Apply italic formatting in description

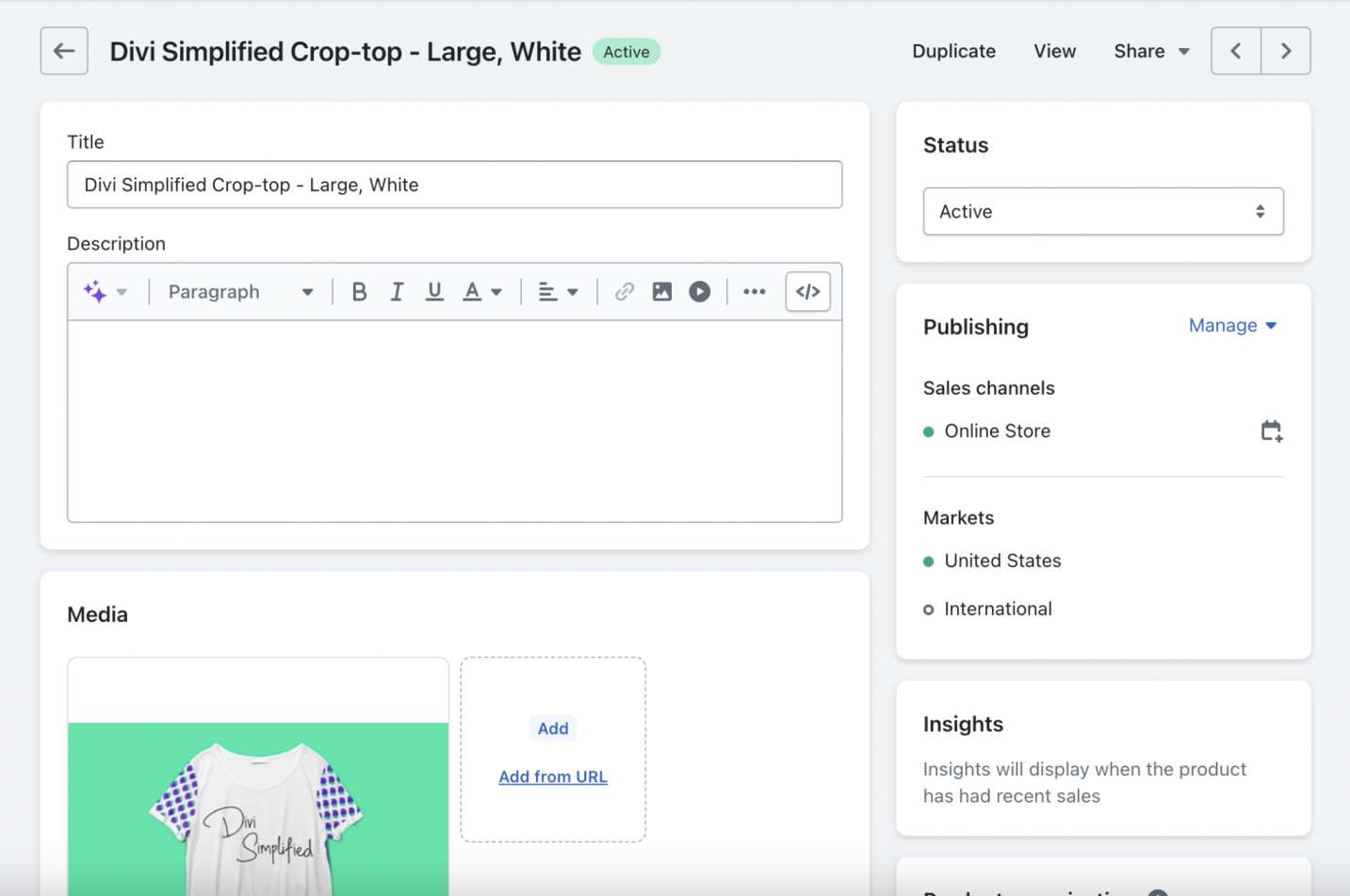[397, 292]
